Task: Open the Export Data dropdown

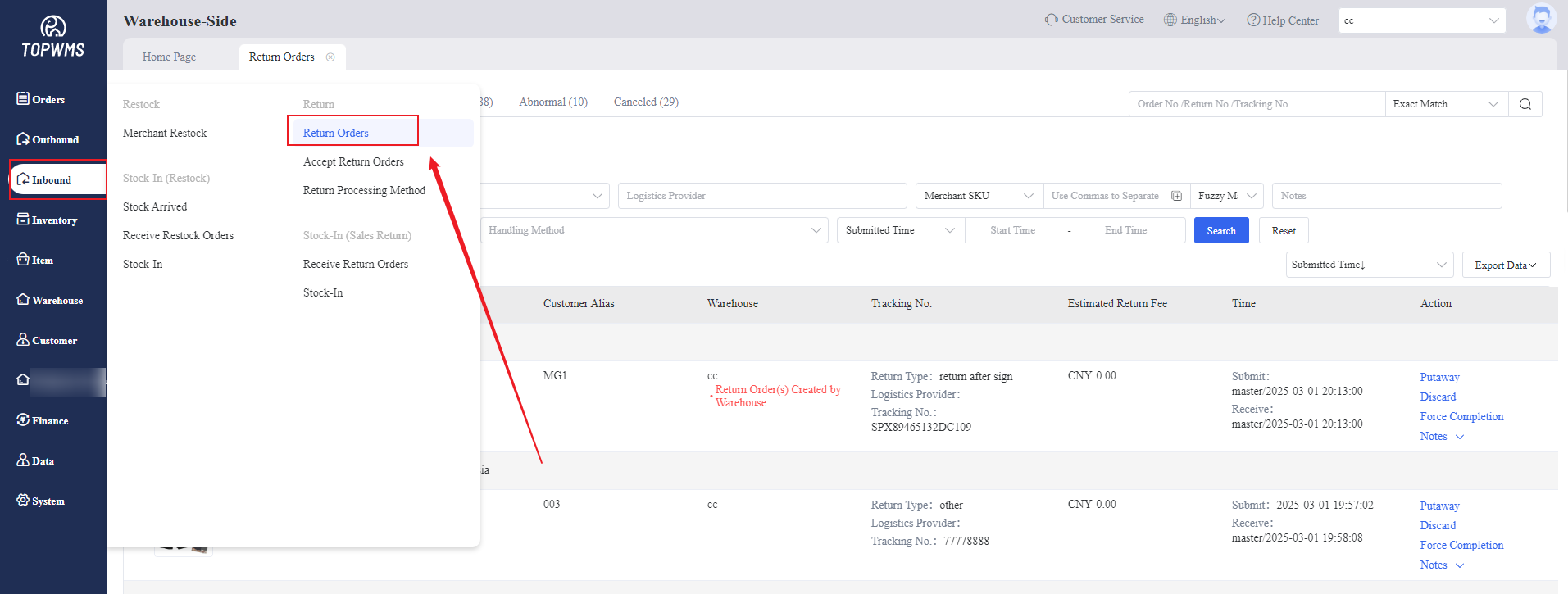Action: pos(1505,265)
